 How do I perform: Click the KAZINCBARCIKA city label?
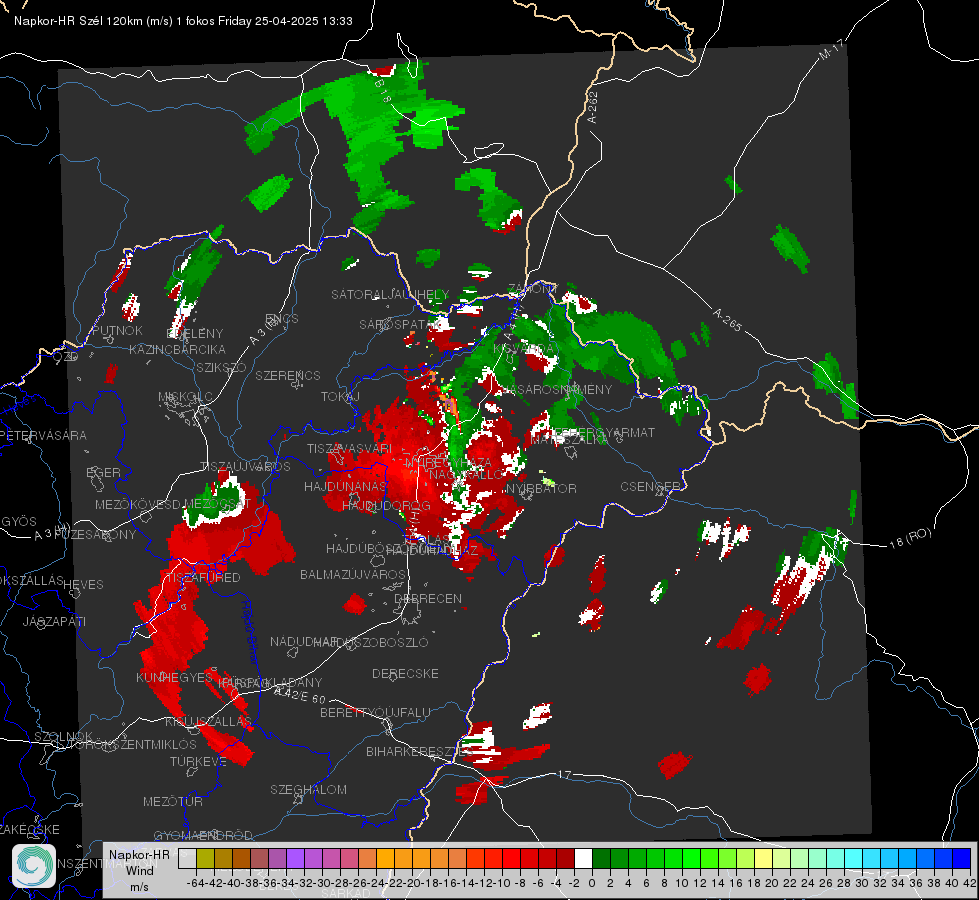[x=177, y=349]
